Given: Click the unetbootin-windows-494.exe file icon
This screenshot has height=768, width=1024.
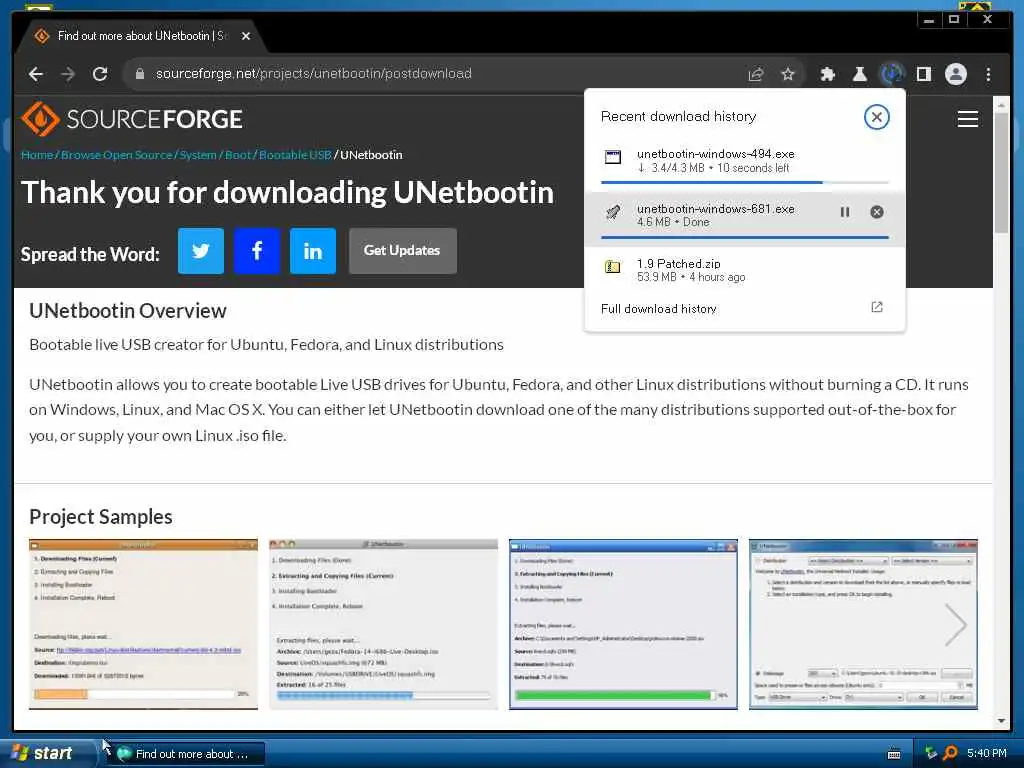Looking at the screenshot, I should pyautogui.click(x=613, y=157).
